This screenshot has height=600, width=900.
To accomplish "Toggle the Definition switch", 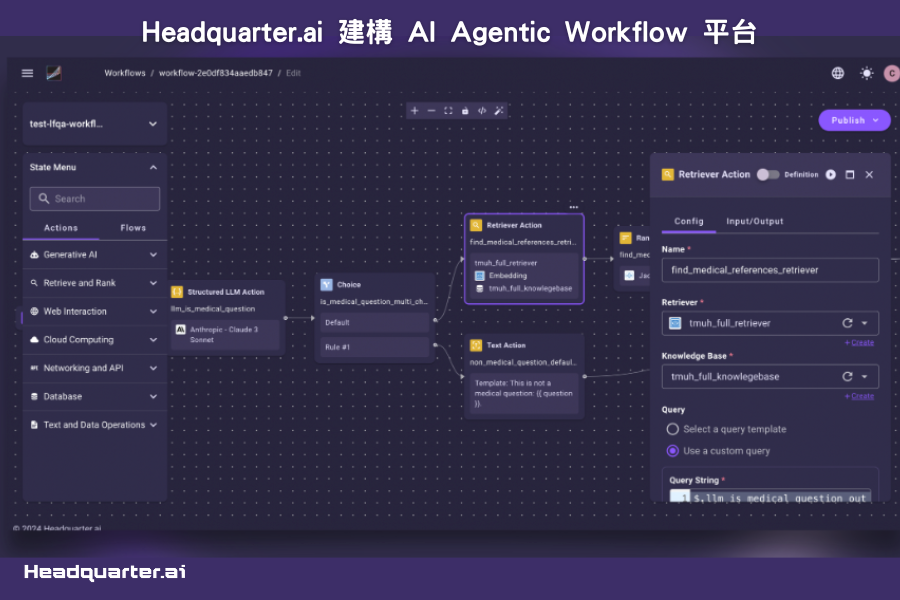I will pos(767,175).
